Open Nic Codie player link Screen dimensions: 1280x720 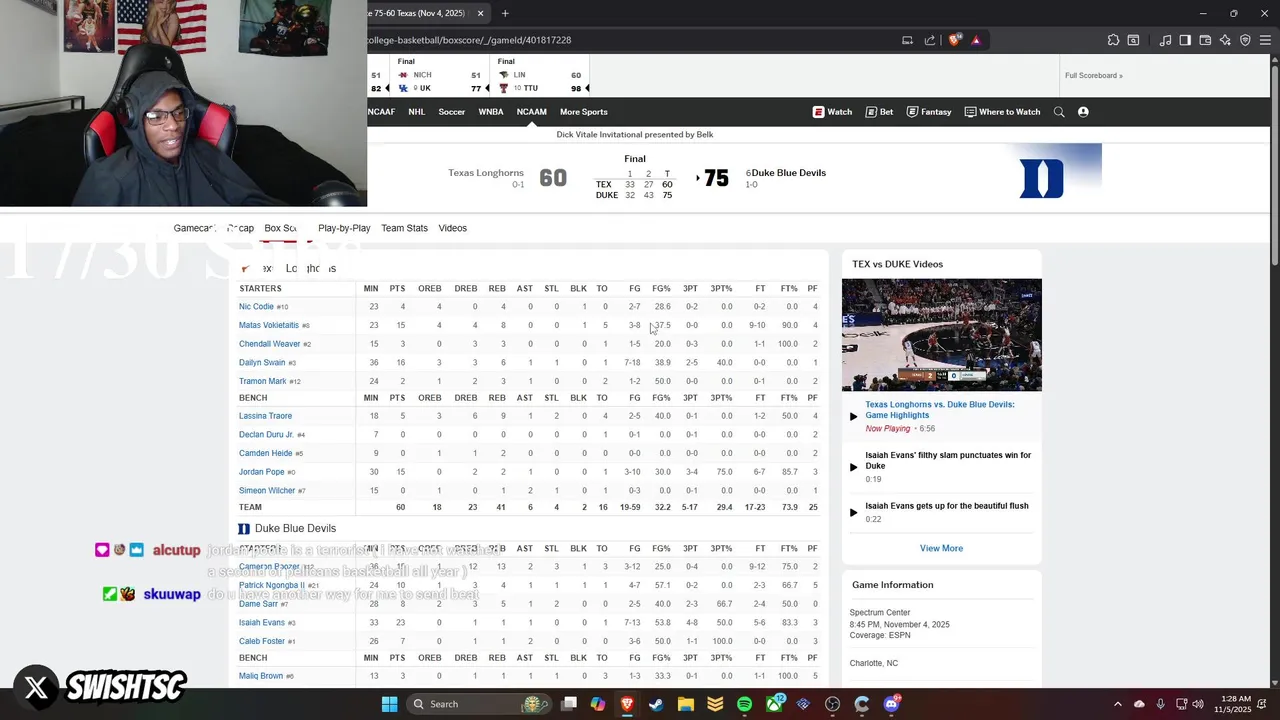coord(256,307)
